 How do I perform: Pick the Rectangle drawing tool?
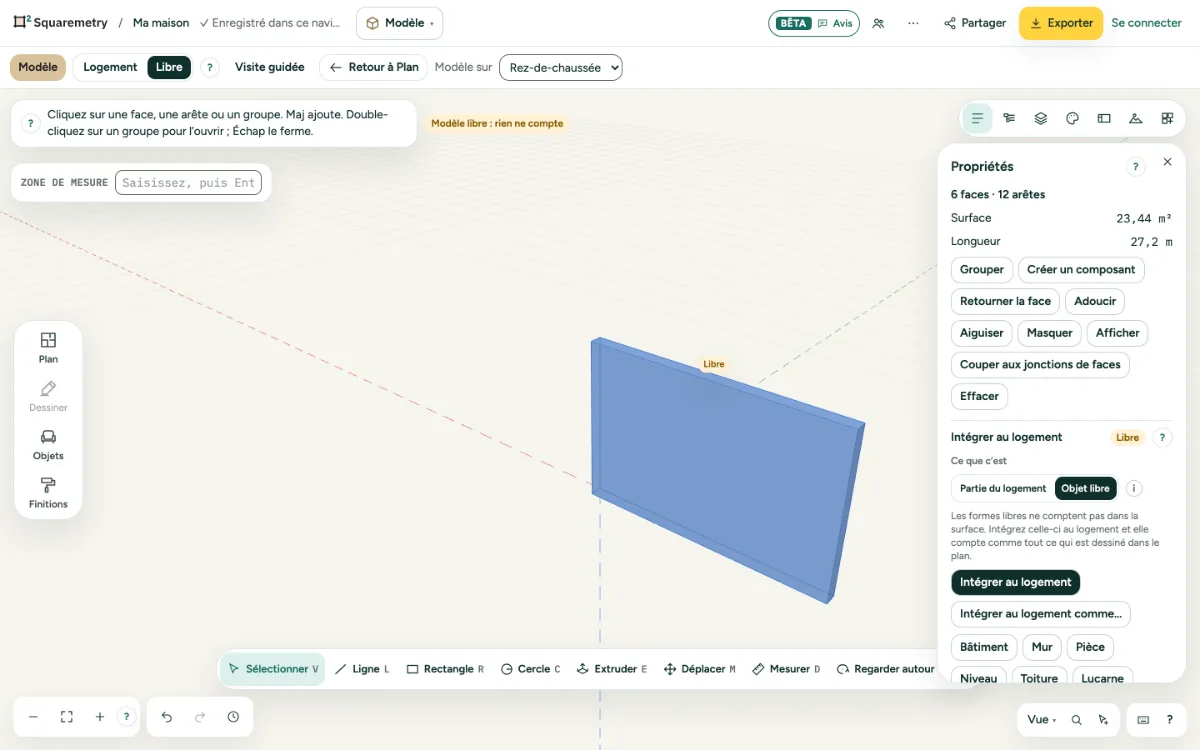tap(445, 669)
